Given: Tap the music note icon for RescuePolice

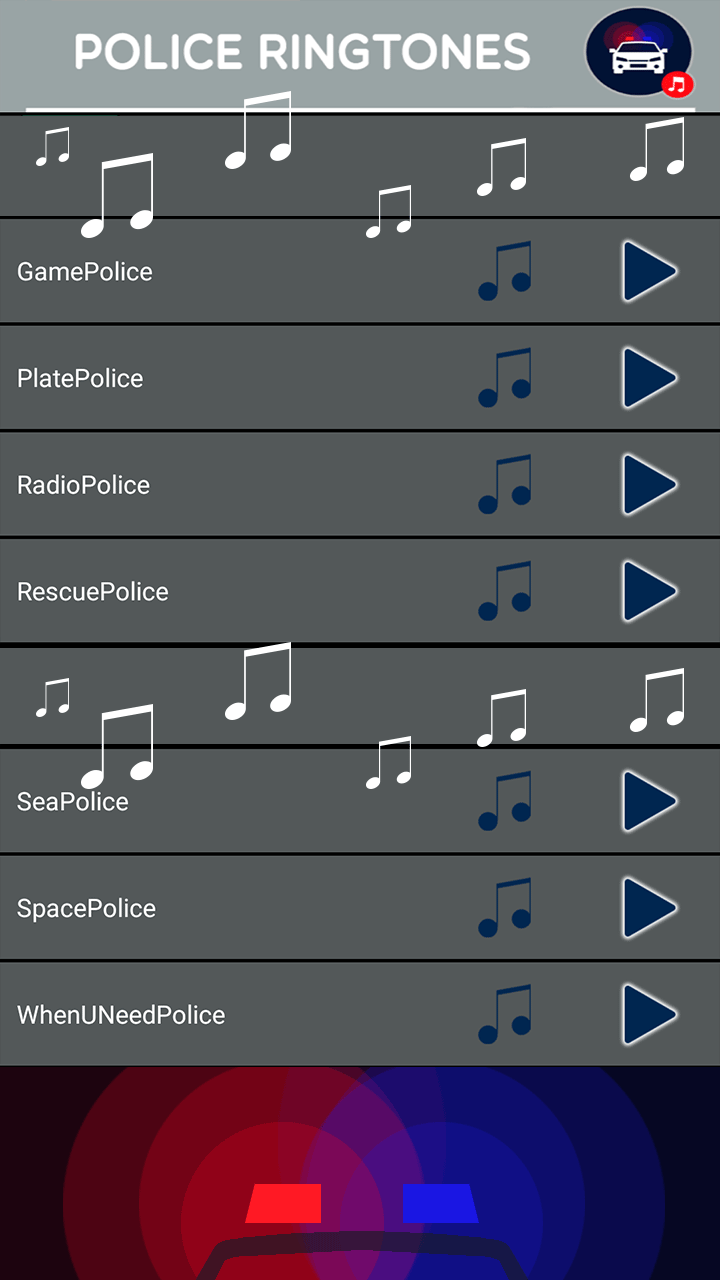Looking at the screenshot, I should 505,591.
